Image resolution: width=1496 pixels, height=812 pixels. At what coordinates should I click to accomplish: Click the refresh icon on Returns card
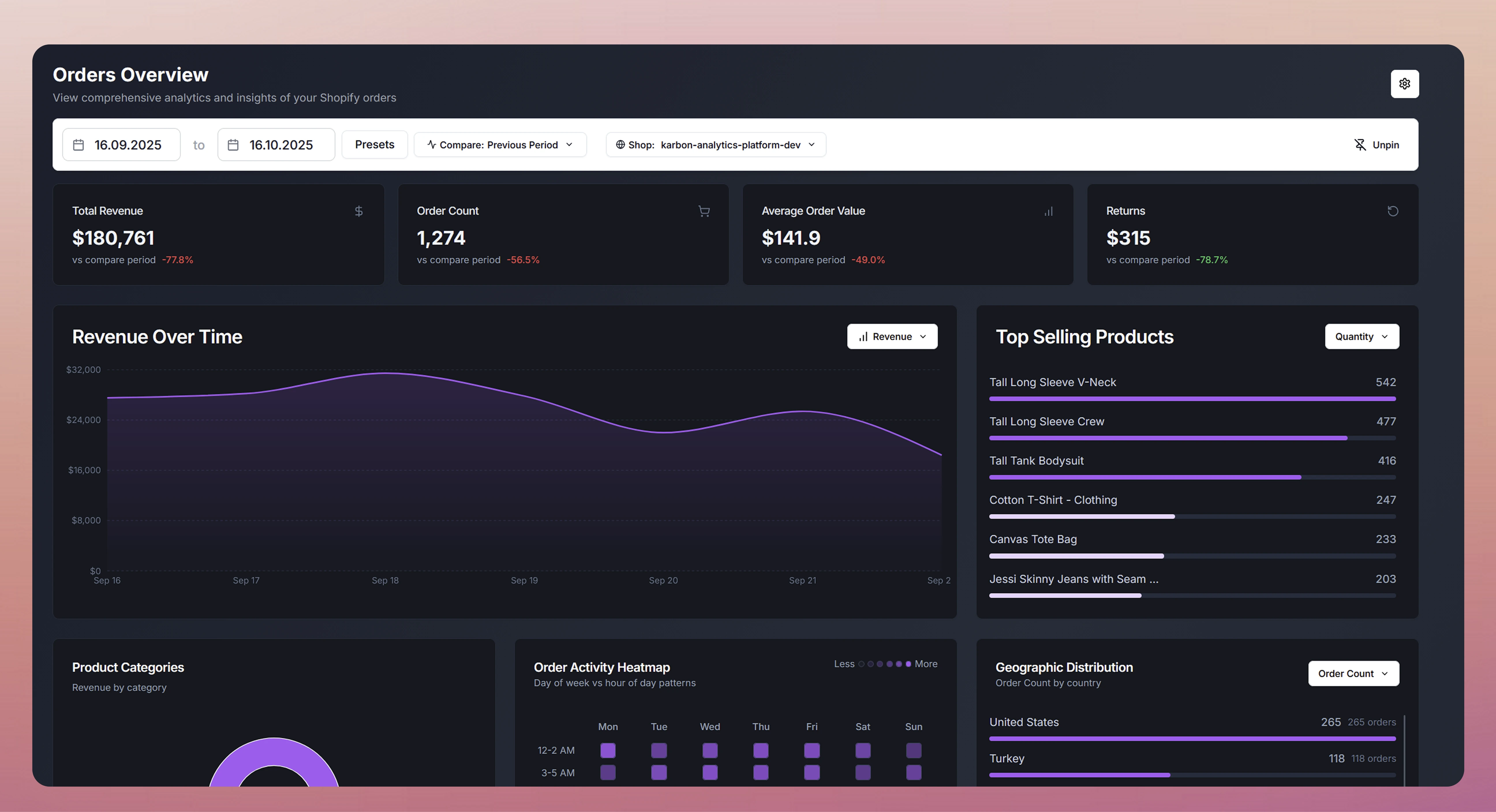[1393, 212]
